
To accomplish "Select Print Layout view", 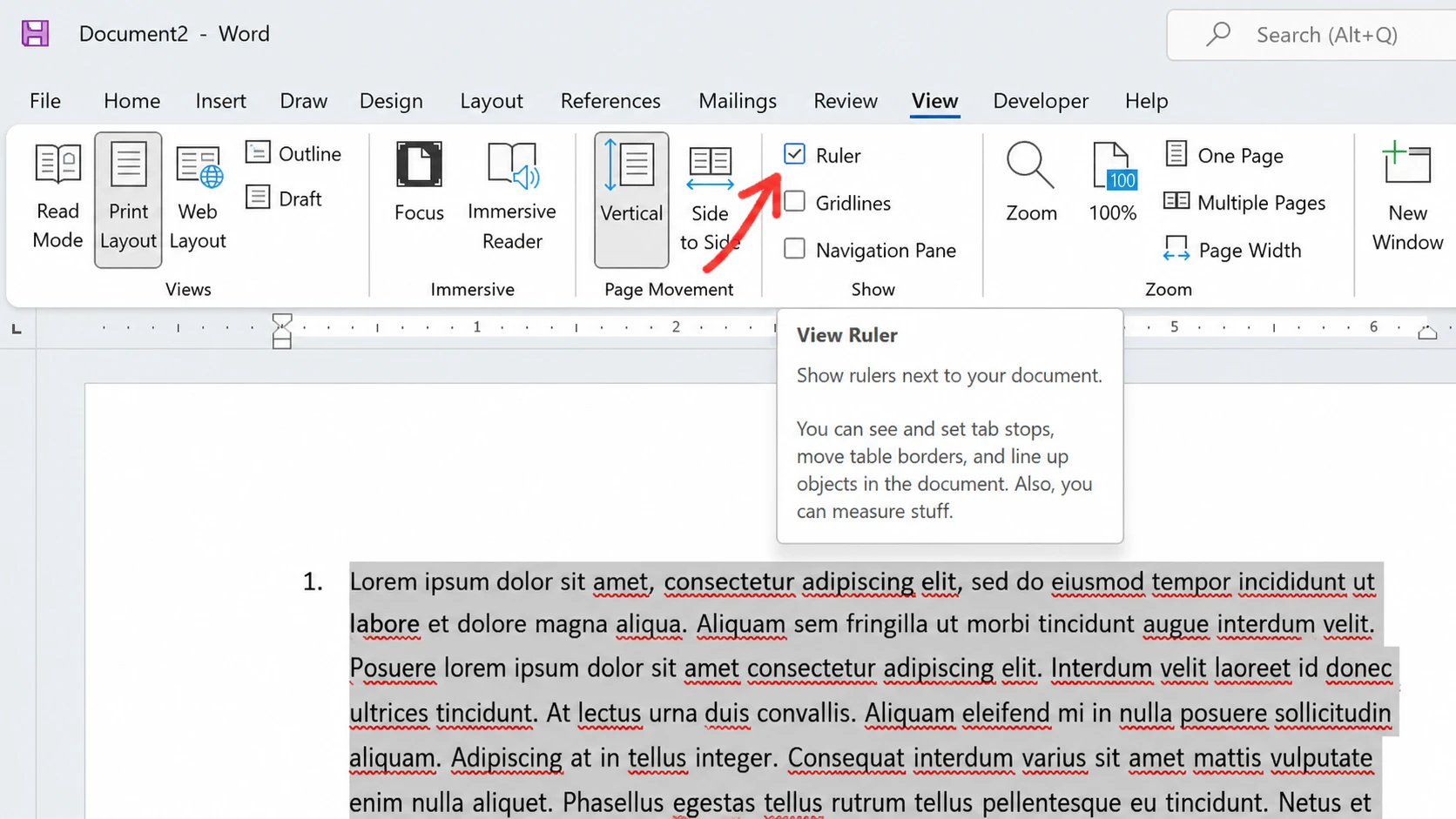I will (x=128, y=199).
